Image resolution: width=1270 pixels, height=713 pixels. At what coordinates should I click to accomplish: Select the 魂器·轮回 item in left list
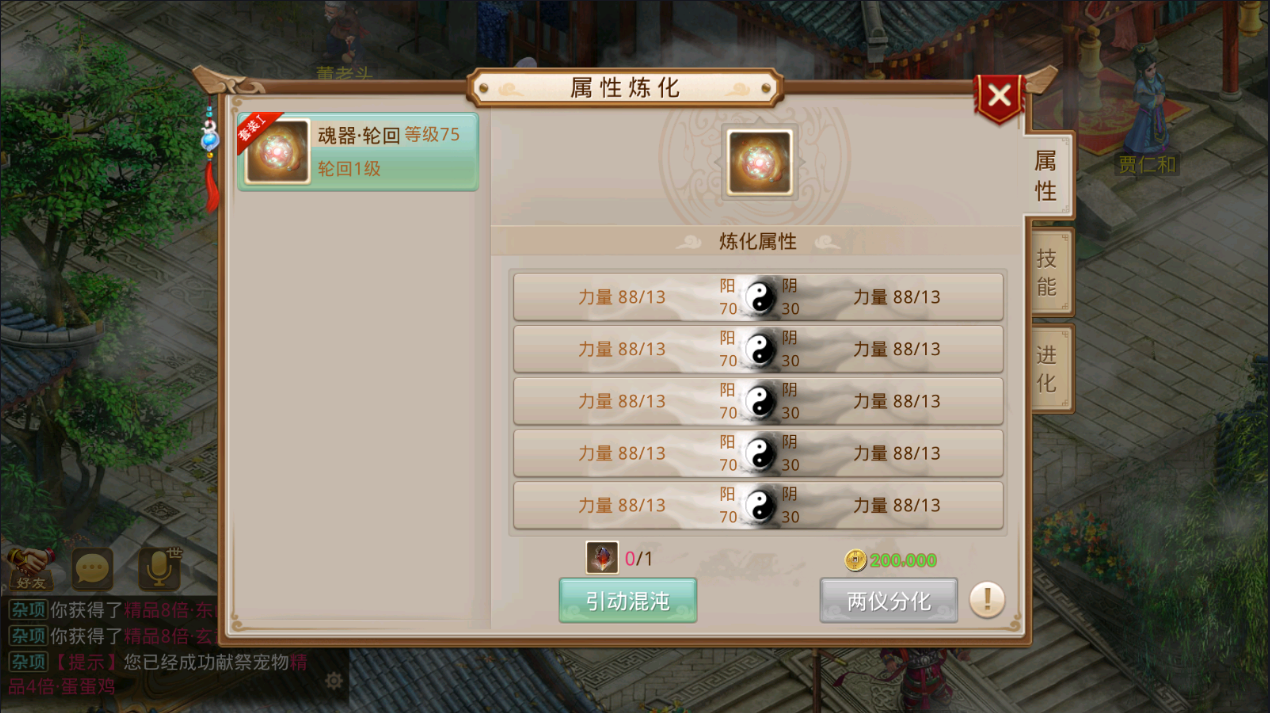[x=358, y=151]
